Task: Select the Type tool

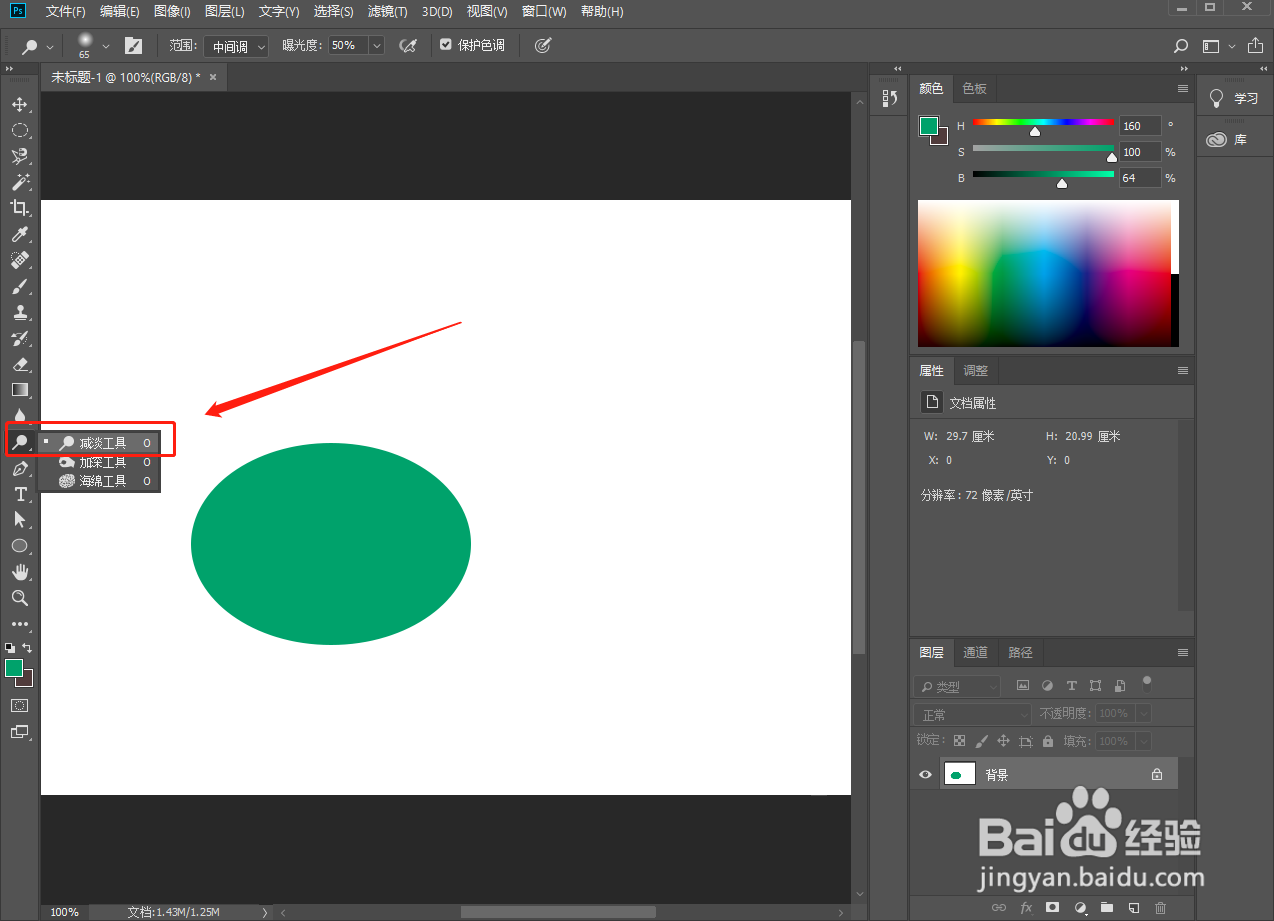Action: tap(19, 494)
